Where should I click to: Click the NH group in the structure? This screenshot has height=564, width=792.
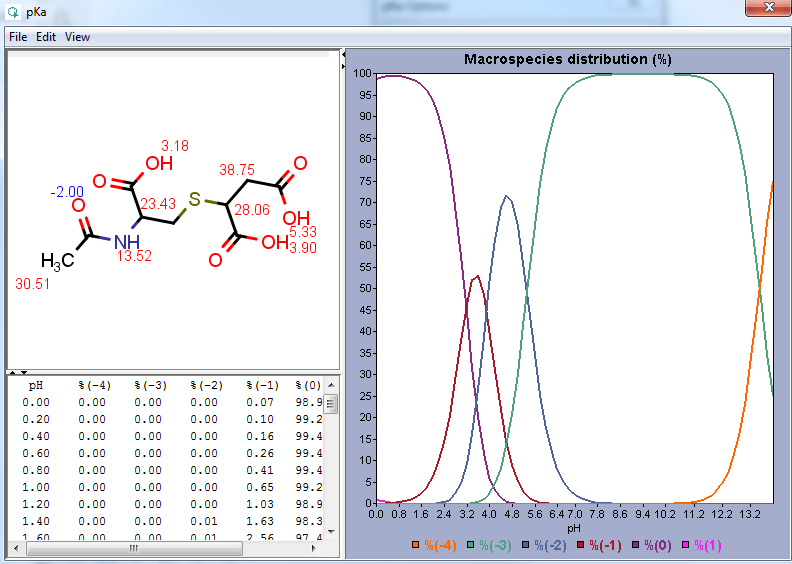coord(126,242)
